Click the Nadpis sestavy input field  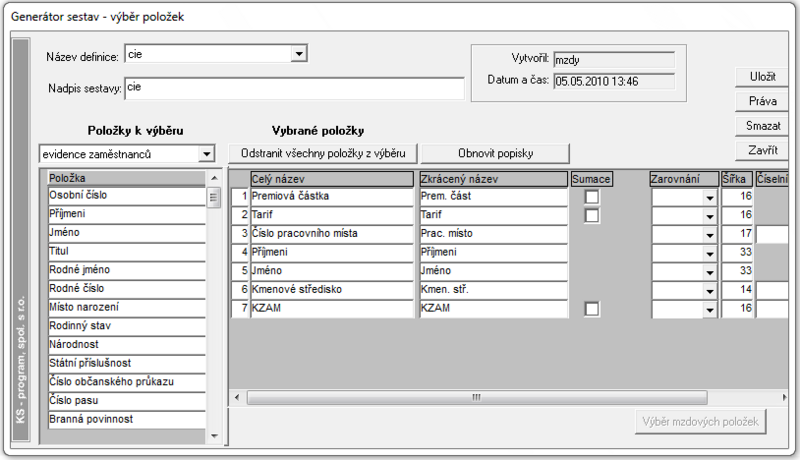coord(294,88)
